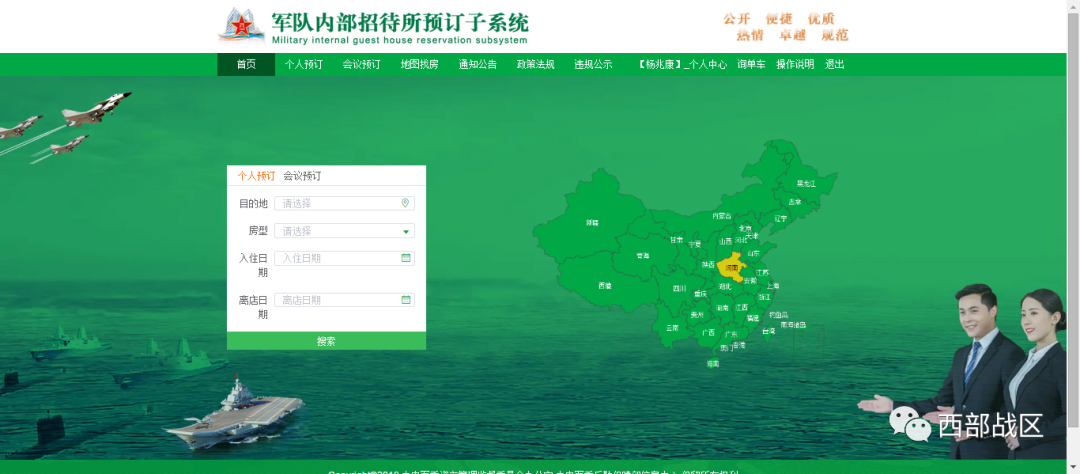Select 黑龙江 province on the map

(x=805, y=183)
